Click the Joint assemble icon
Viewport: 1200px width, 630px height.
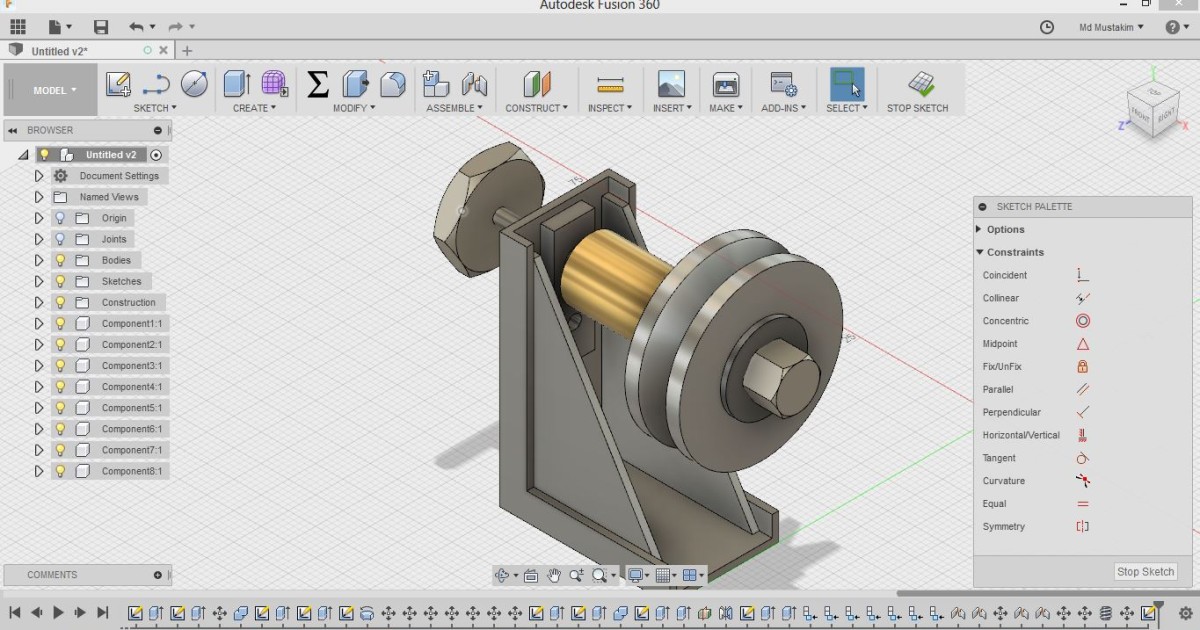(474, 84)
